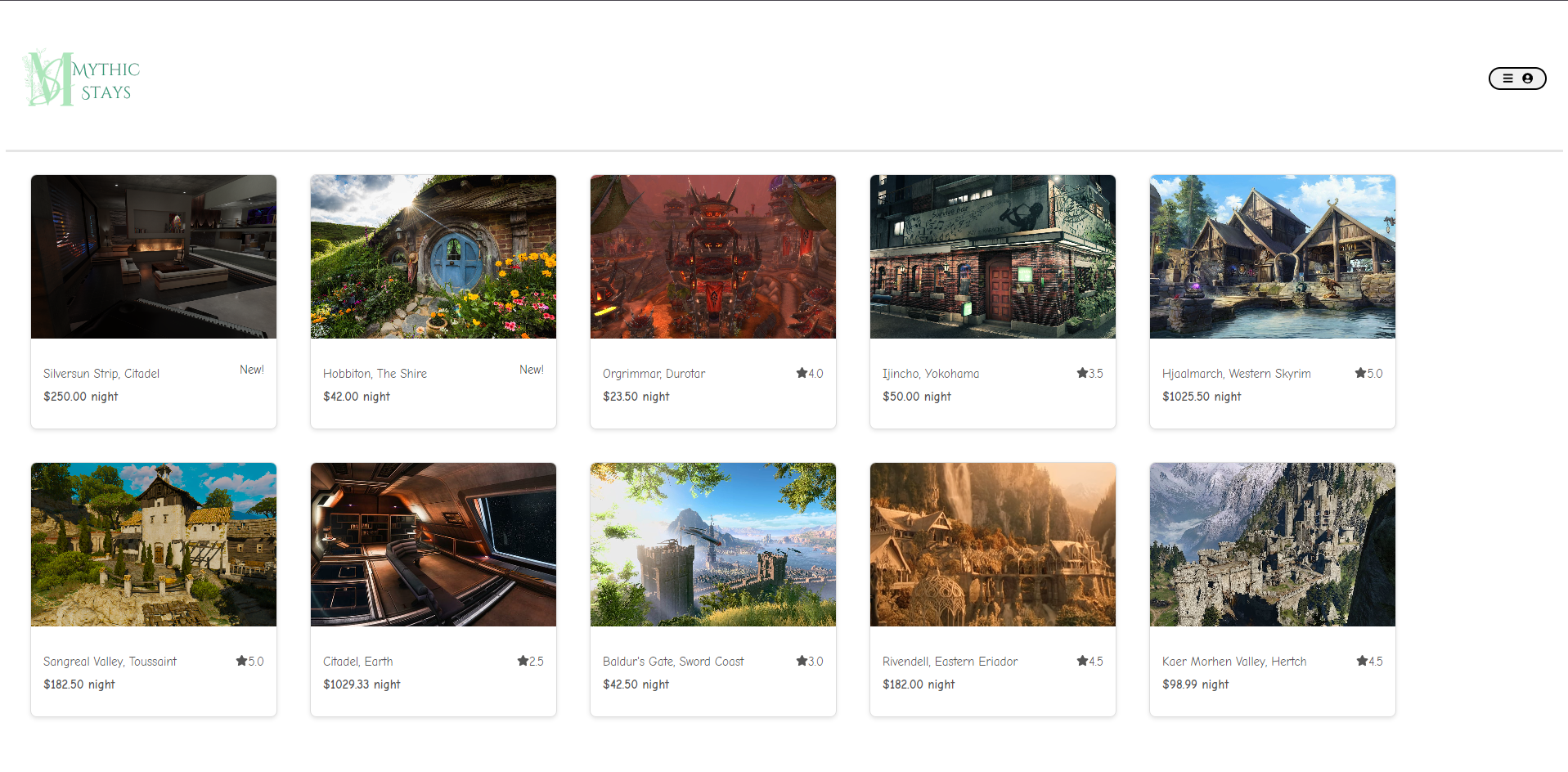Click the '$50.00 night' price
The width and height of the screenshot is (1568, 772).
point(917,397)
